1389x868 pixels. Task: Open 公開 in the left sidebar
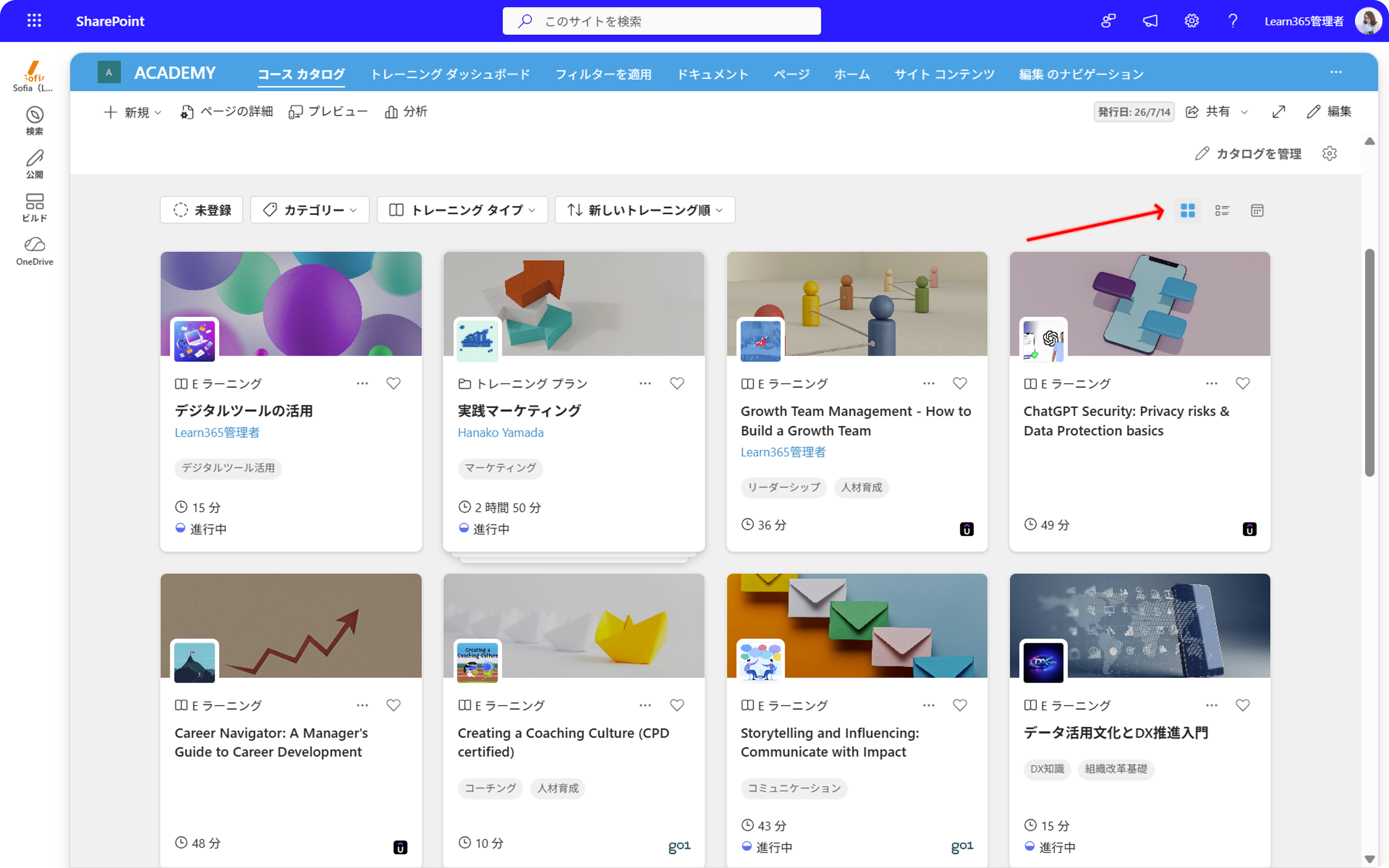(35, 164)
